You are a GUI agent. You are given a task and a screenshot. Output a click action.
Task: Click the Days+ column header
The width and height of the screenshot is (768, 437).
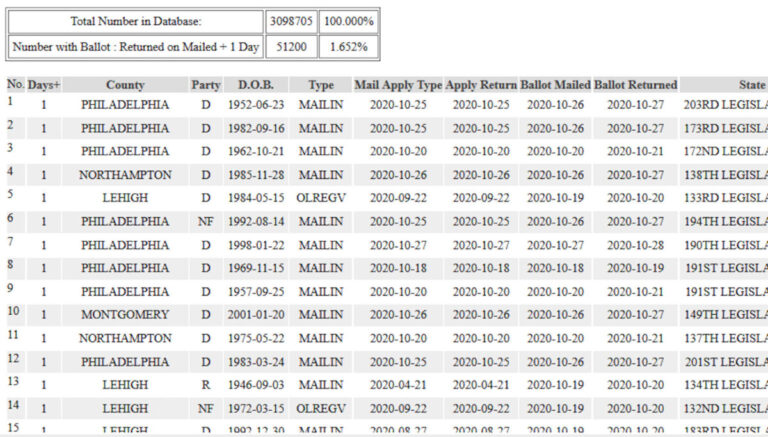click(44, 85)
